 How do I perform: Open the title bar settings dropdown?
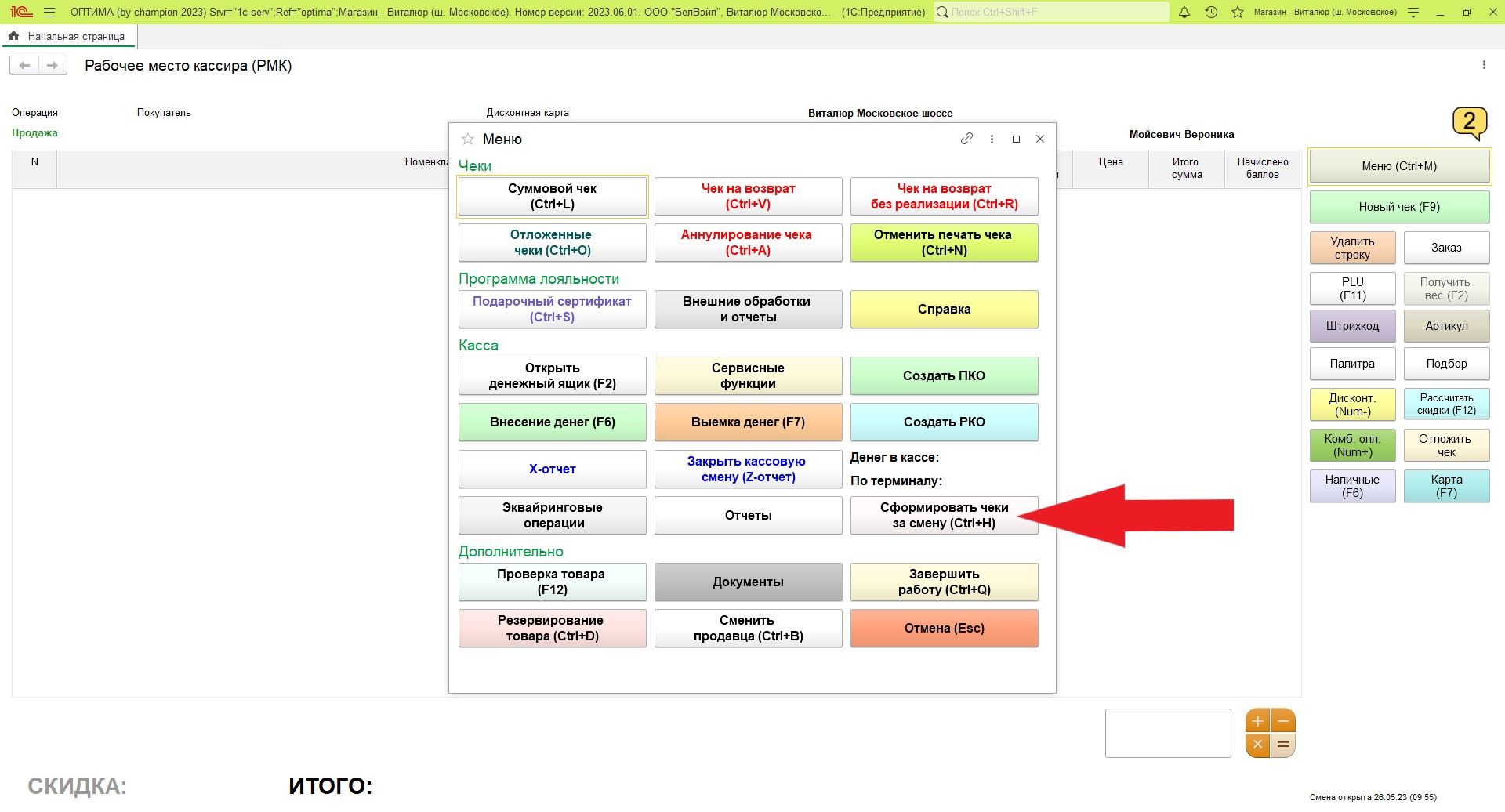click(1413, 13)
